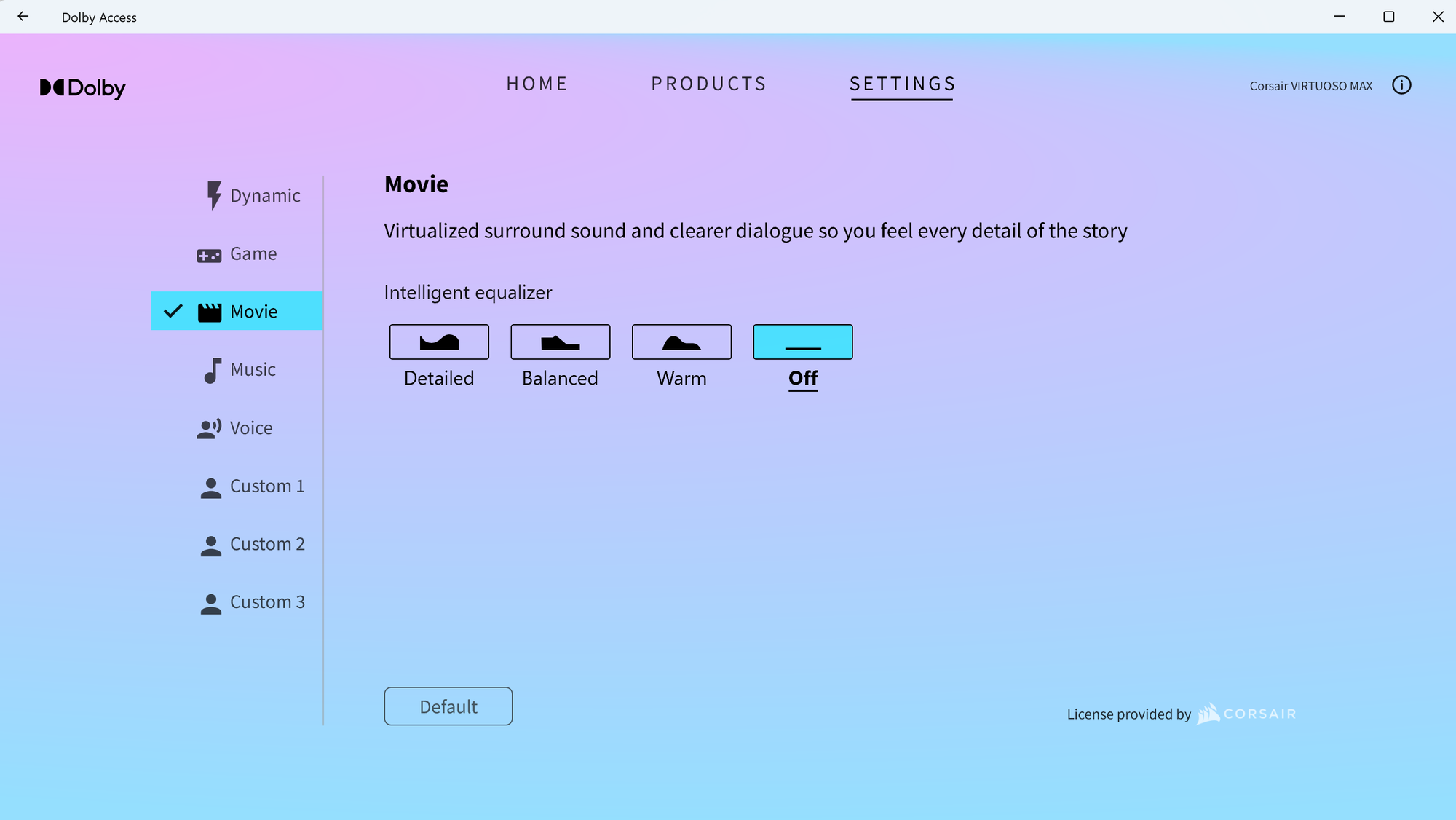Click the Movie label in sidebar
The height and width of the screenshot is (820, 1456).
[253, 312]
